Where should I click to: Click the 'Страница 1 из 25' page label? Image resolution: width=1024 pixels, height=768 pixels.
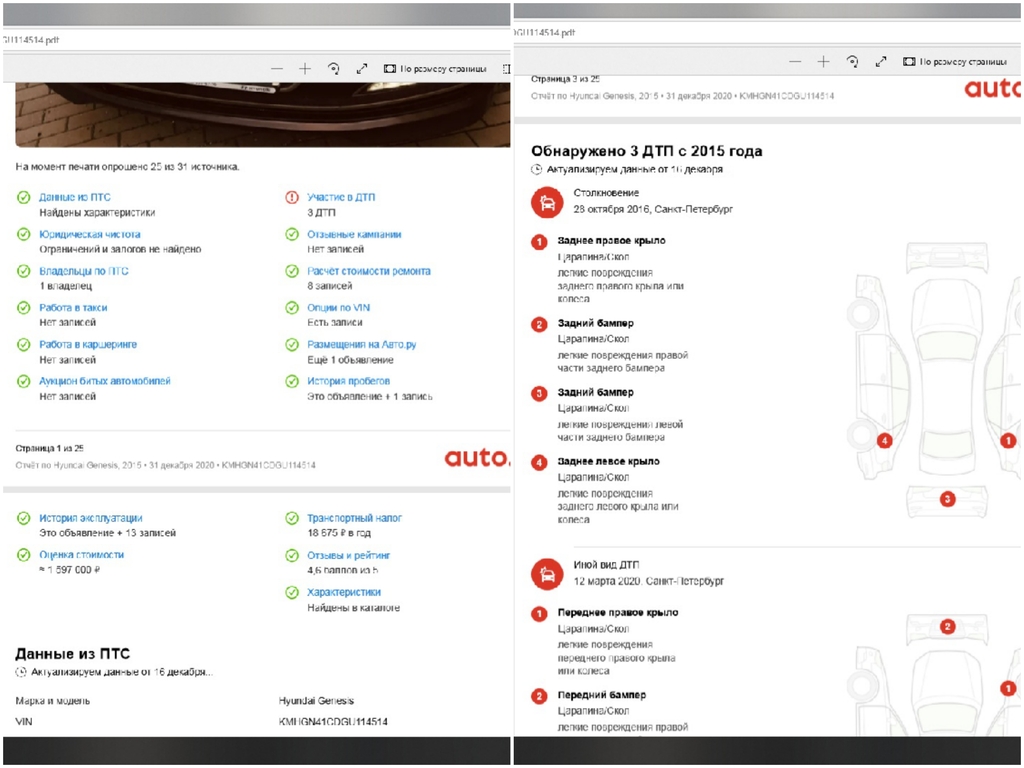pos(50,448)
